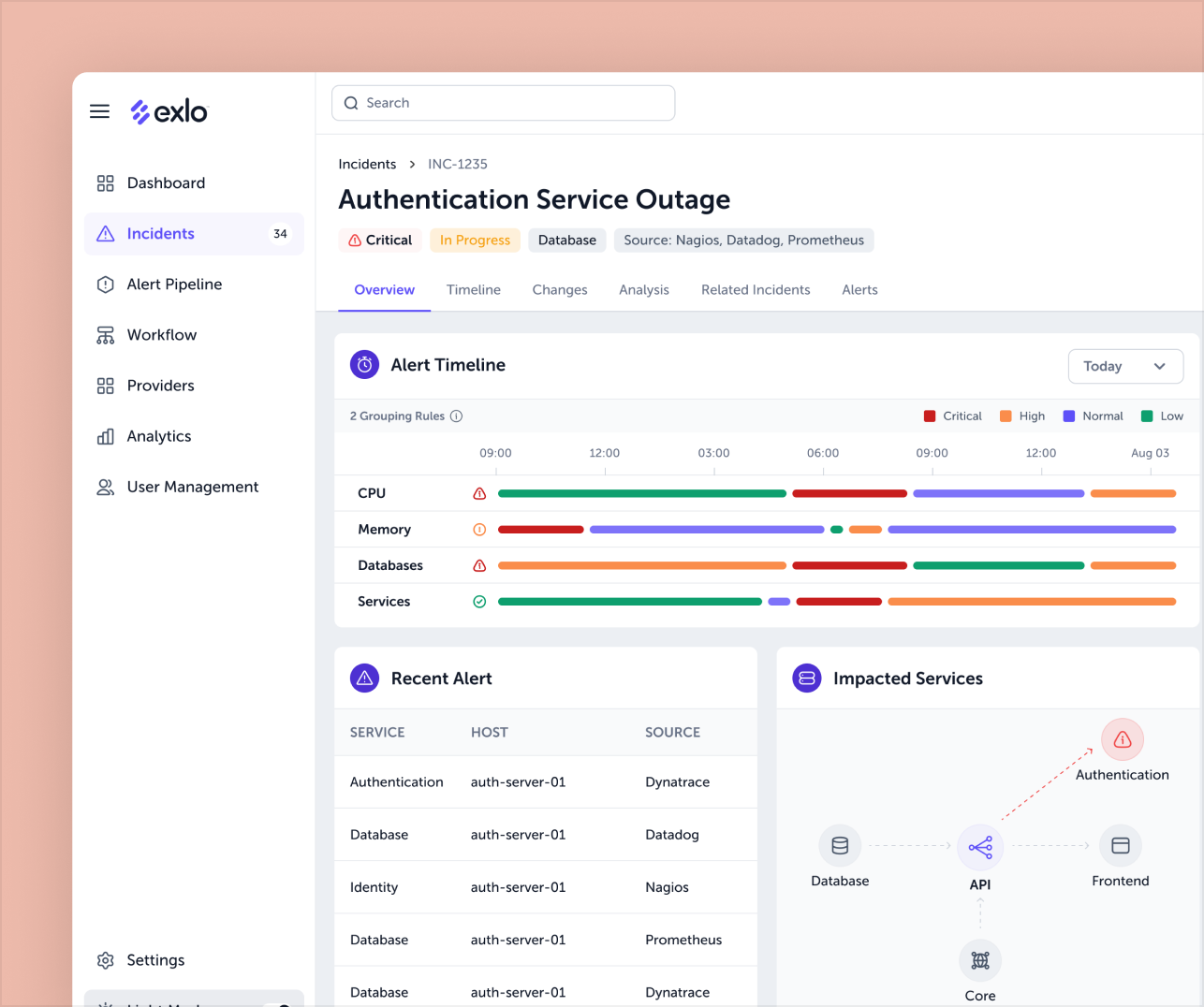Click in the Search input field
Screen dimensions: 1204x1007
pyautogui.click(x=503, y=103)
